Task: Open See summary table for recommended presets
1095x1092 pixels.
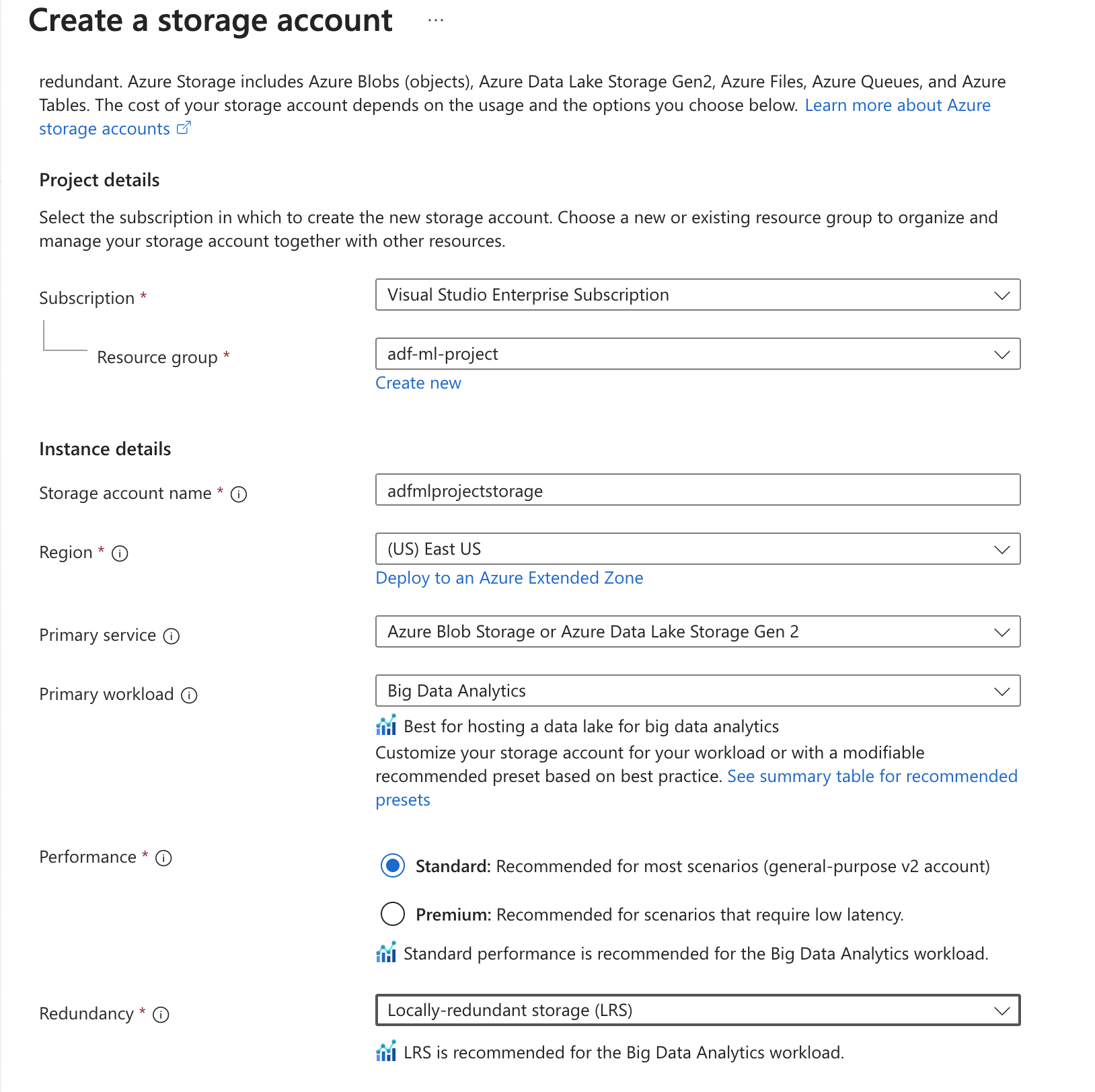Action: (872, 777)
